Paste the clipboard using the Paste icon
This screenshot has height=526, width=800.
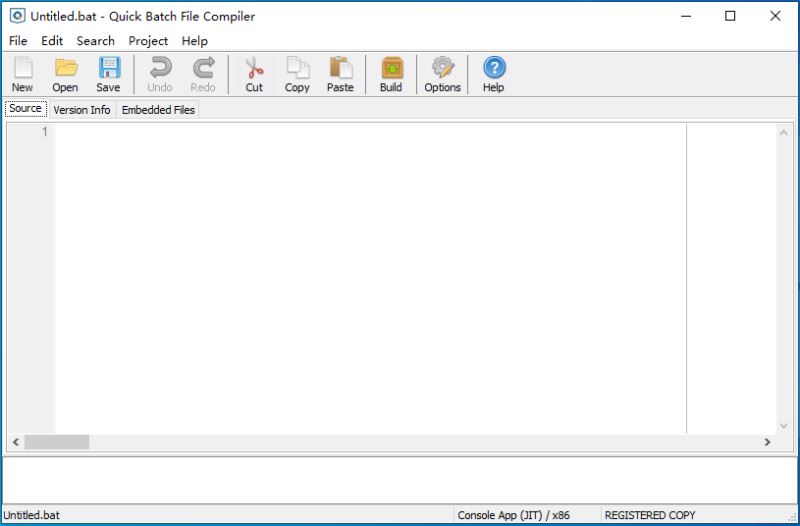point(340,74)
